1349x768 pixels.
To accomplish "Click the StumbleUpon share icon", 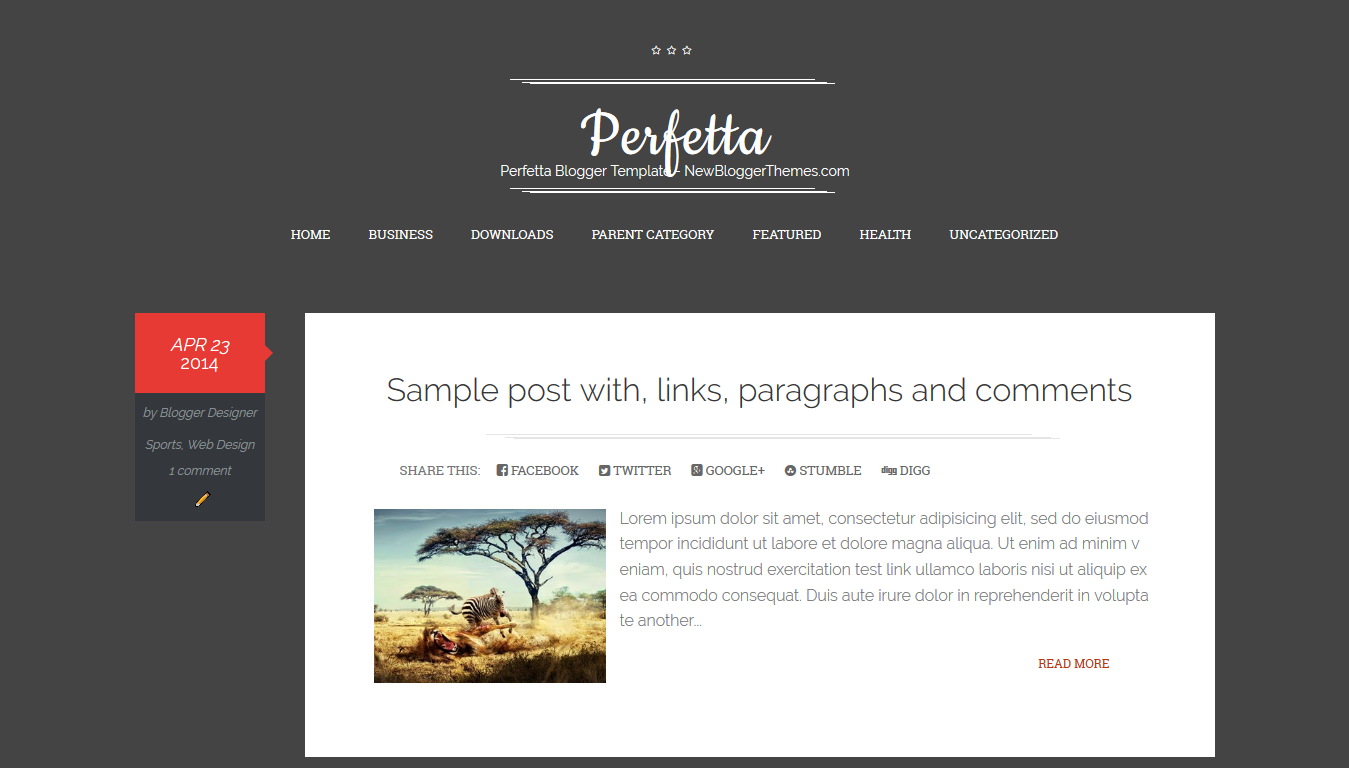I will tap(790, 470).
